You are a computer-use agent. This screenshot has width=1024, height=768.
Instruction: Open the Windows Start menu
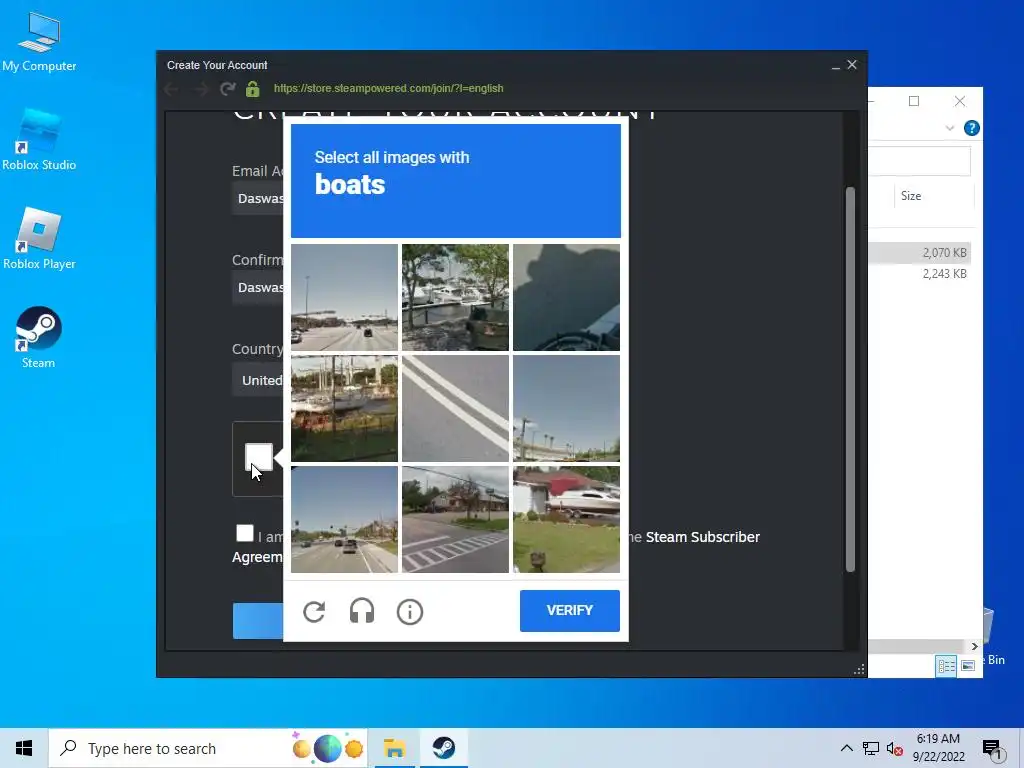point(24,748)
